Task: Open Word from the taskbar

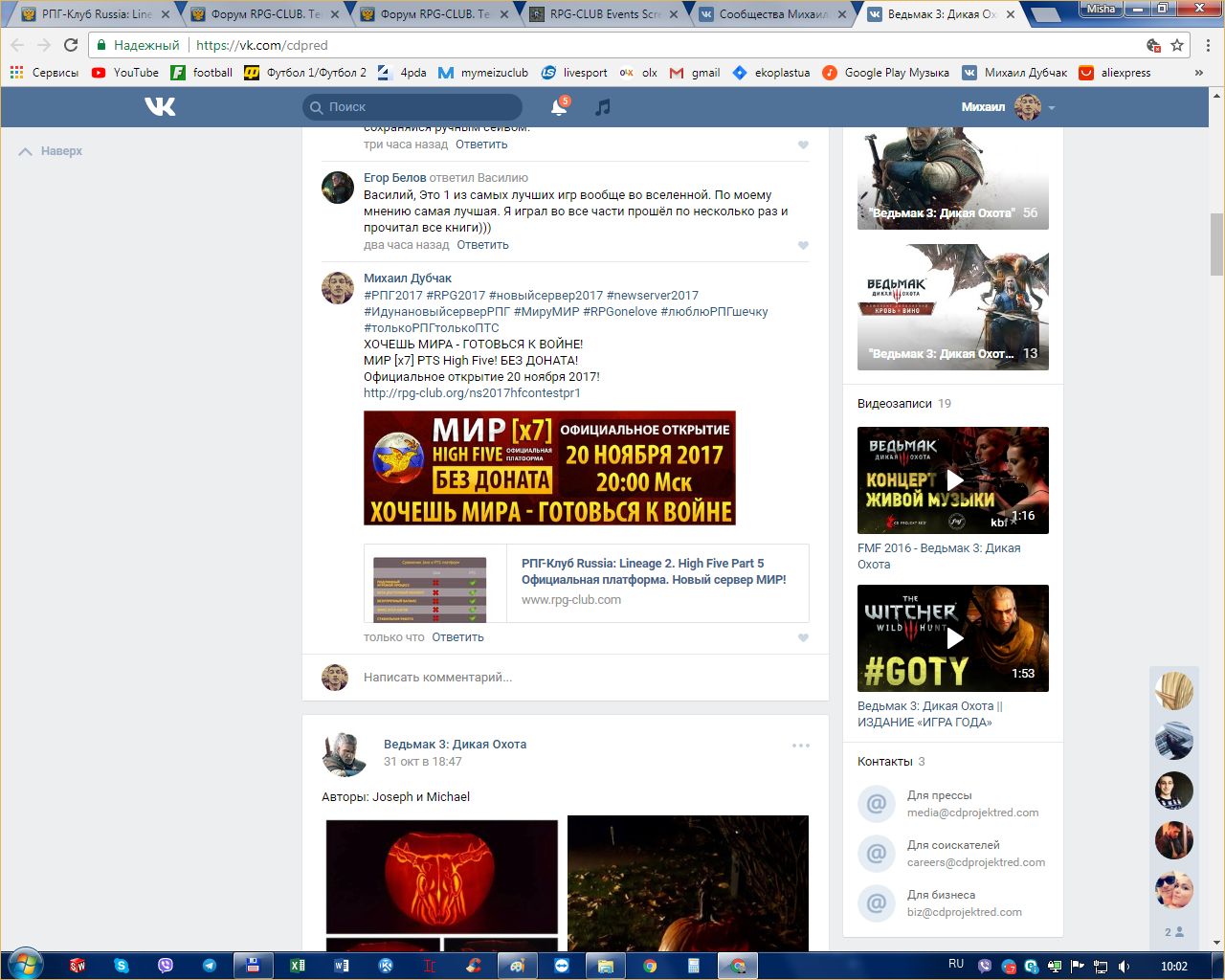Action: pyautogui.click(x=342, y=966)
